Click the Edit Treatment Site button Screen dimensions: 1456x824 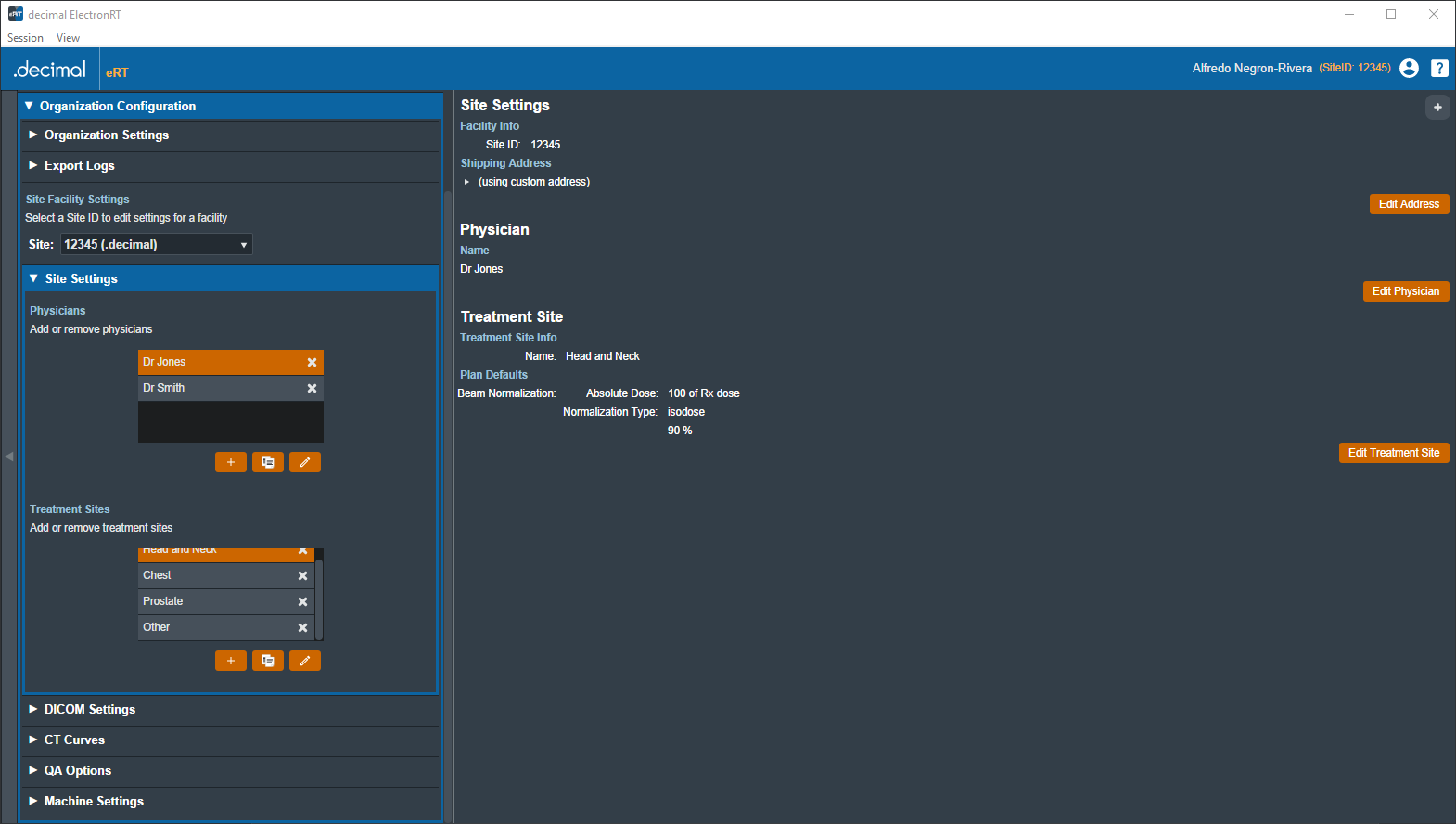[1394, 453]
